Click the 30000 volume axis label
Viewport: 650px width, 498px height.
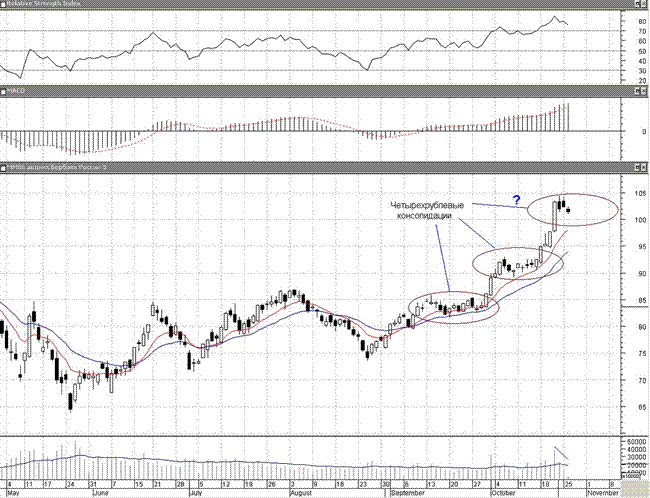tap(637, 457)
